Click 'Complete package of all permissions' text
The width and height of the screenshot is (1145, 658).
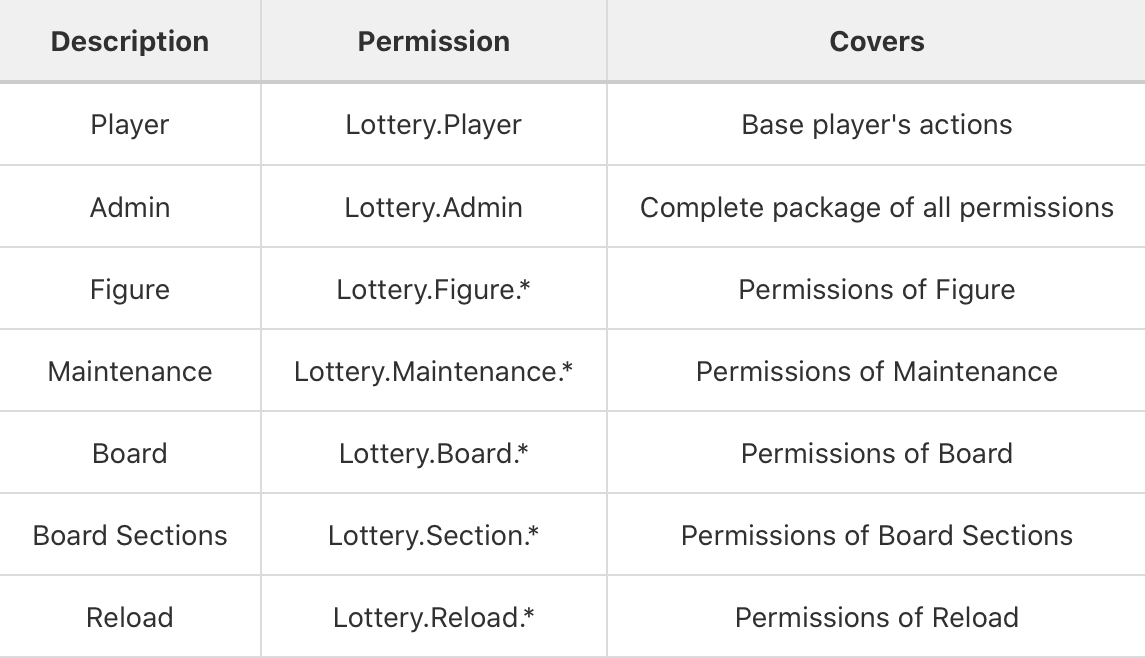tap(876, 207)
